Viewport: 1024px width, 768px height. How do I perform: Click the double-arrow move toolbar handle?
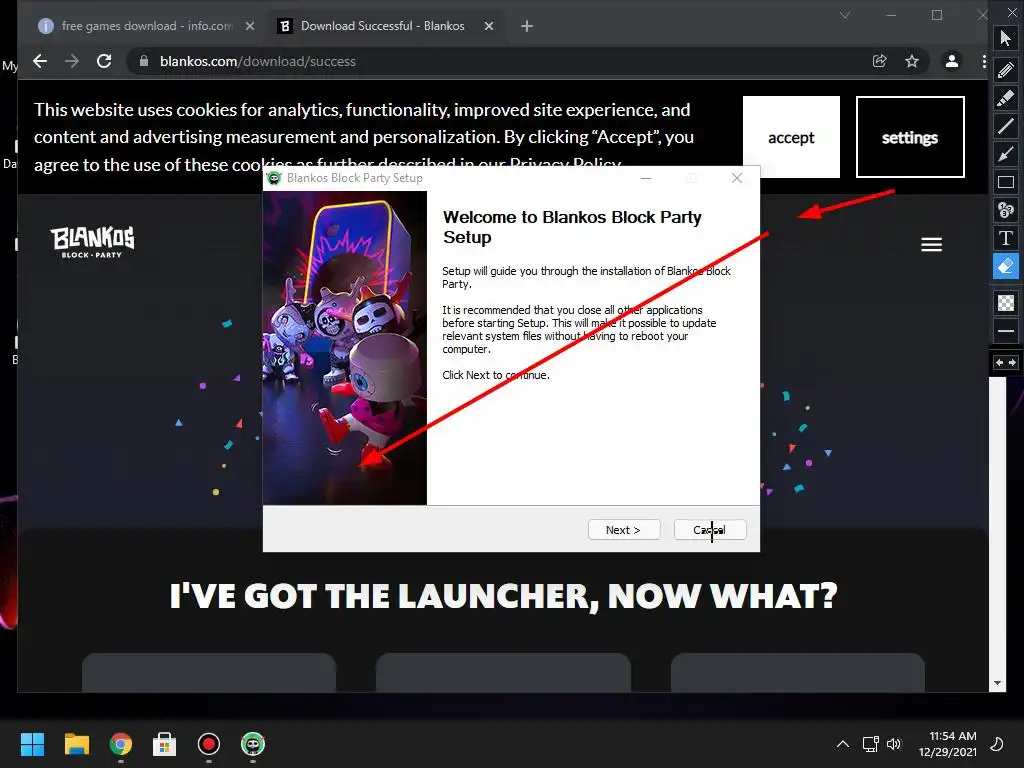click(x=1006, y=362)
